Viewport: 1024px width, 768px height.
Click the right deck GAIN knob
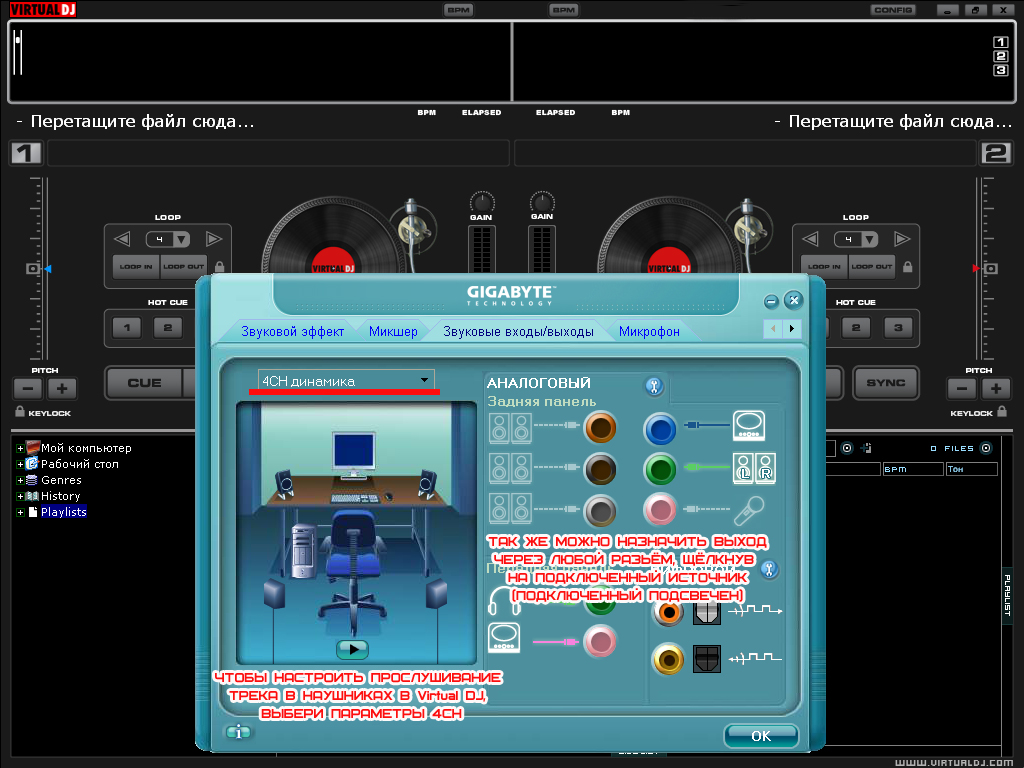coord(542,202)
